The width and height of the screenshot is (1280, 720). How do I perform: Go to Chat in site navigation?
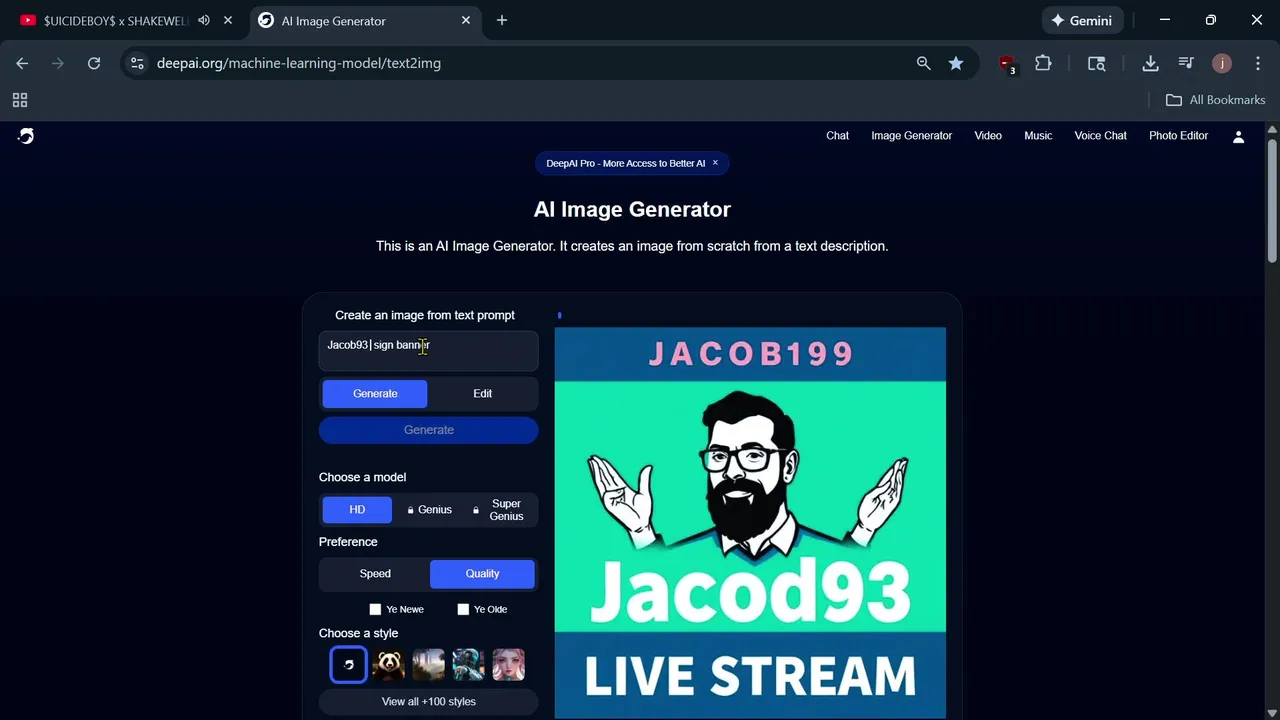(x=837, y=136)
